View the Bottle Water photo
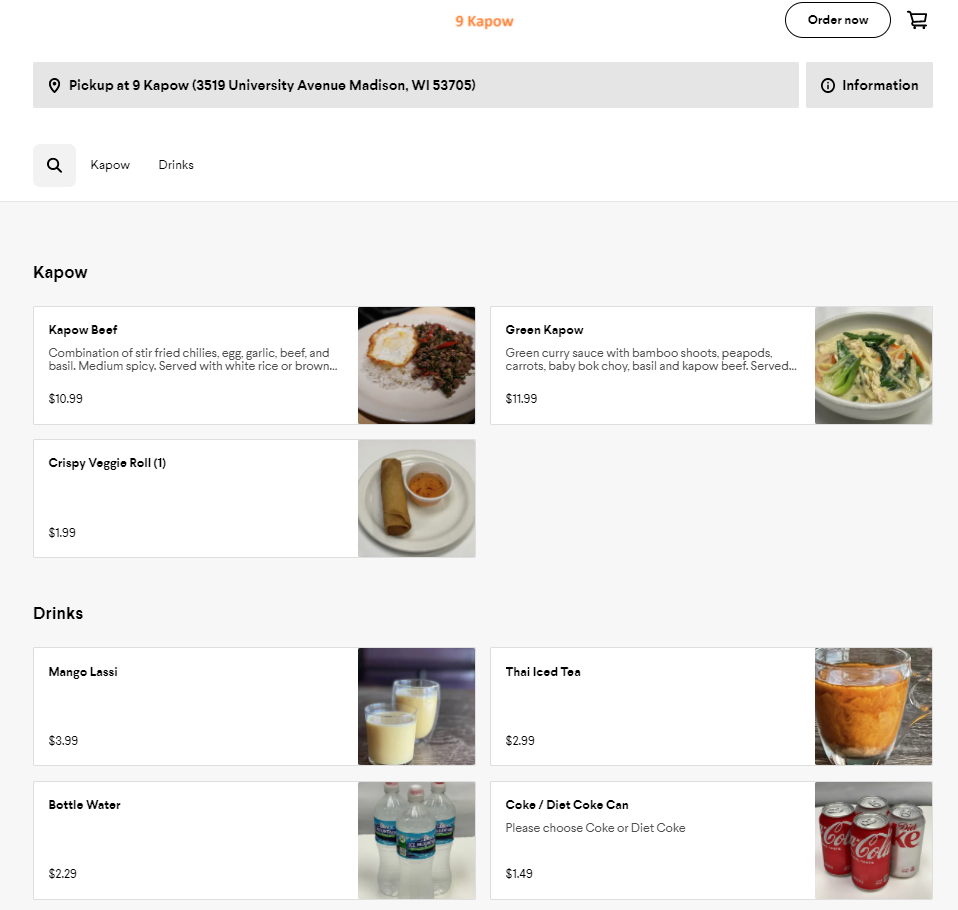 coord(416,840)
